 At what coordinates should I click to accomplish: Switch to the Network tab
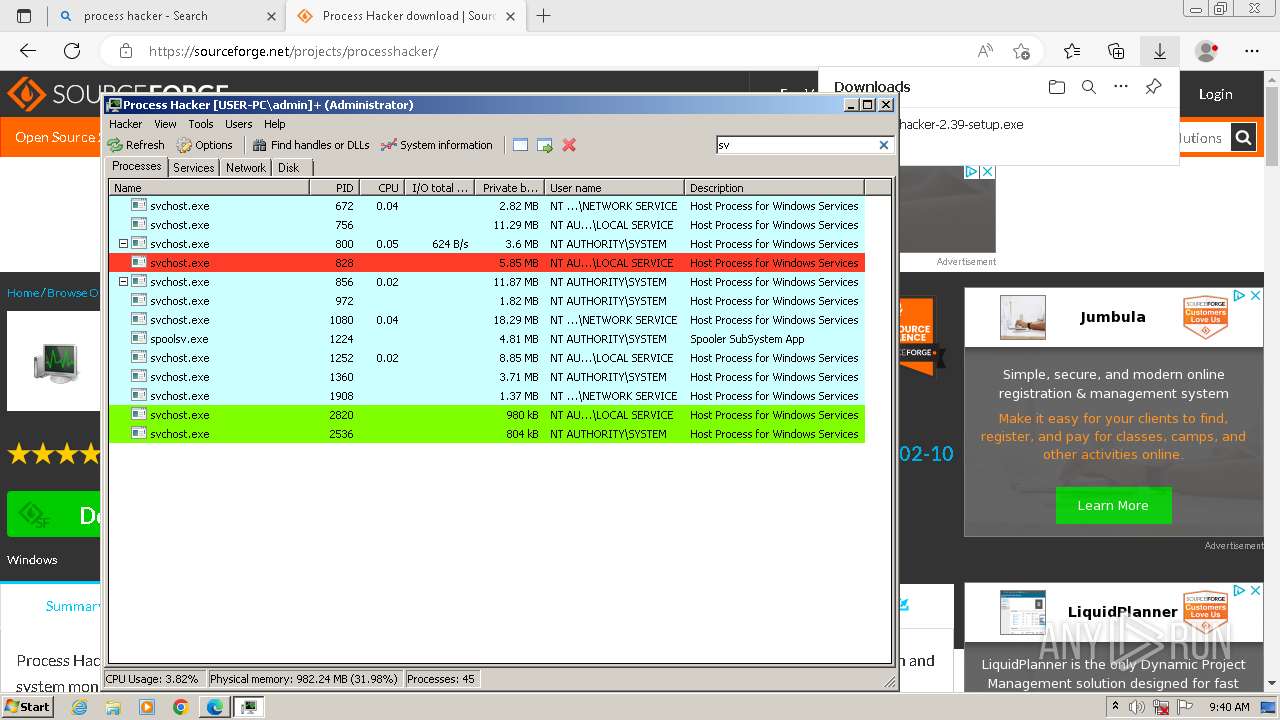coord(246,168)
